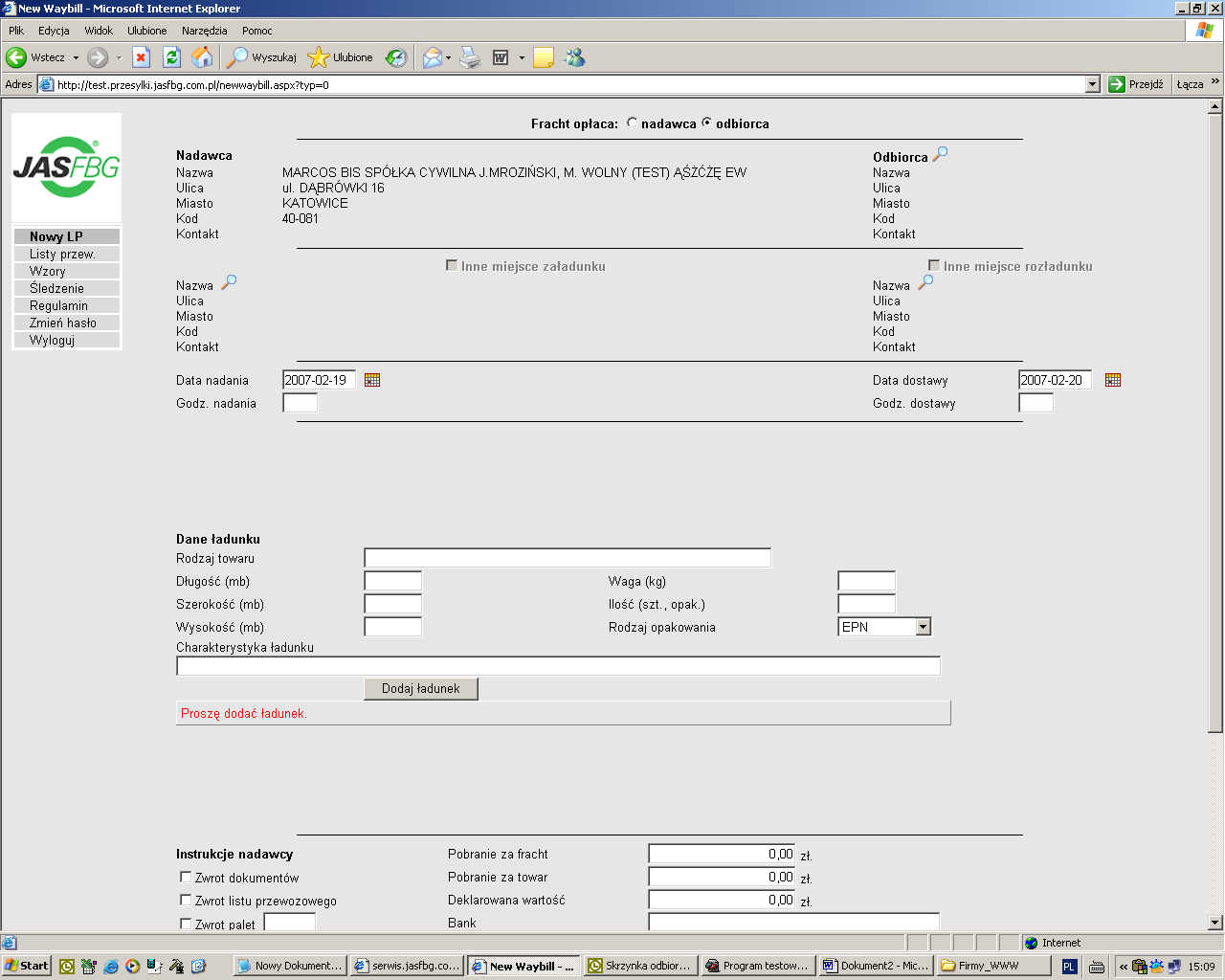Toggle Inne miejsce rozładunku checkbox

934,265
